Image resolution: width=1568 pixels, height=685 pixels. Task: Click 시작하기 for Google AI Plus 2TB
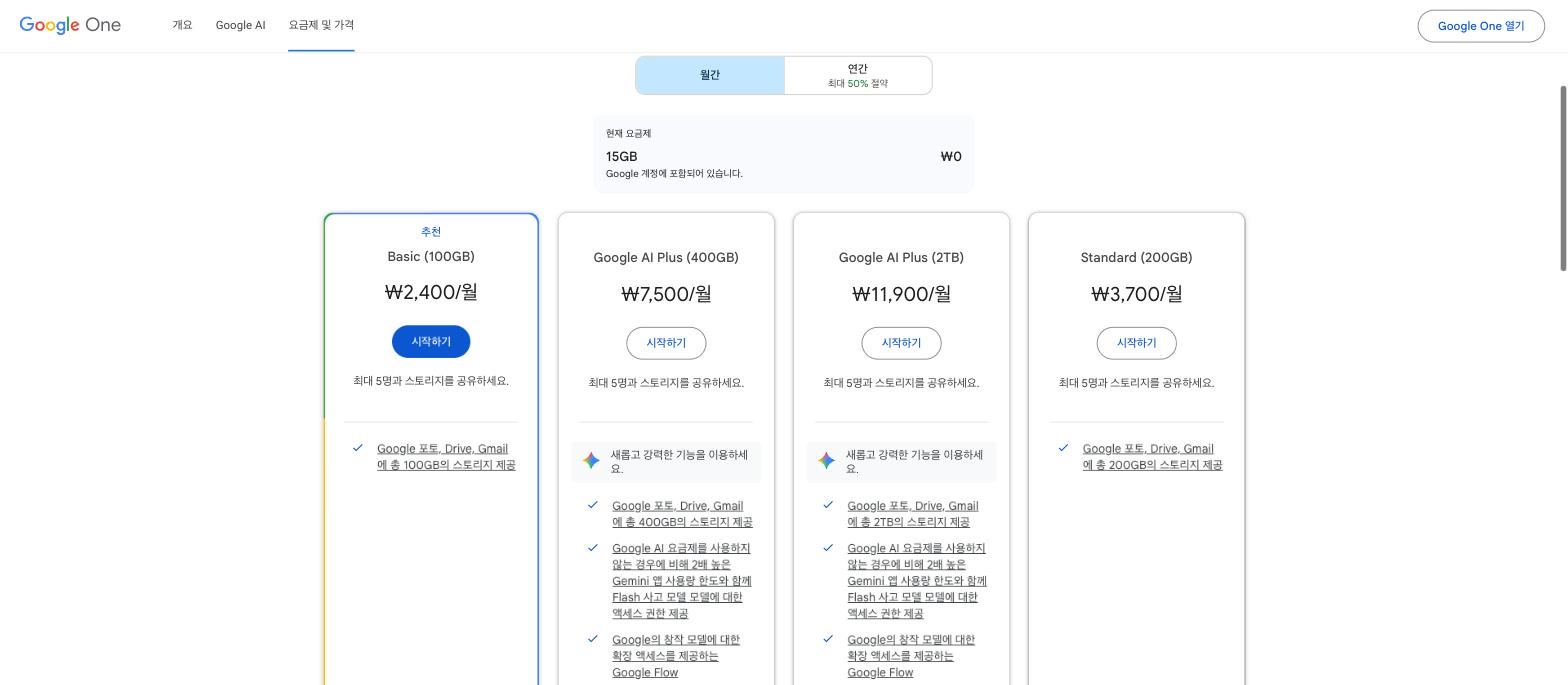[x=901, y=343]
